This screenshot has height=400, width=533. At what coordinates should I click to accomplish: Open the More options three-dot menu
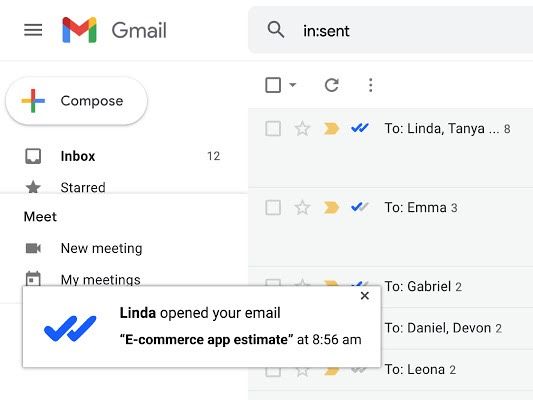pyautogui.click(x=371, y=85)
